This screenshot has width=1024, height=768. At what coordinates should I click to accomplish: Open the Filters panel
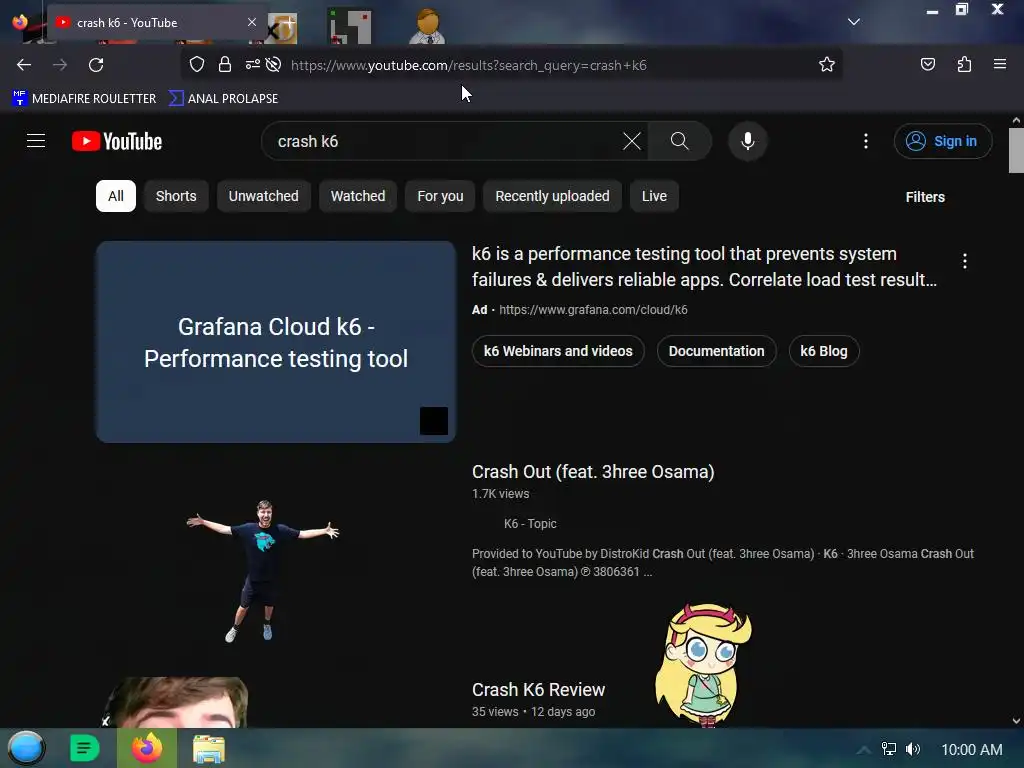point(925,197)
